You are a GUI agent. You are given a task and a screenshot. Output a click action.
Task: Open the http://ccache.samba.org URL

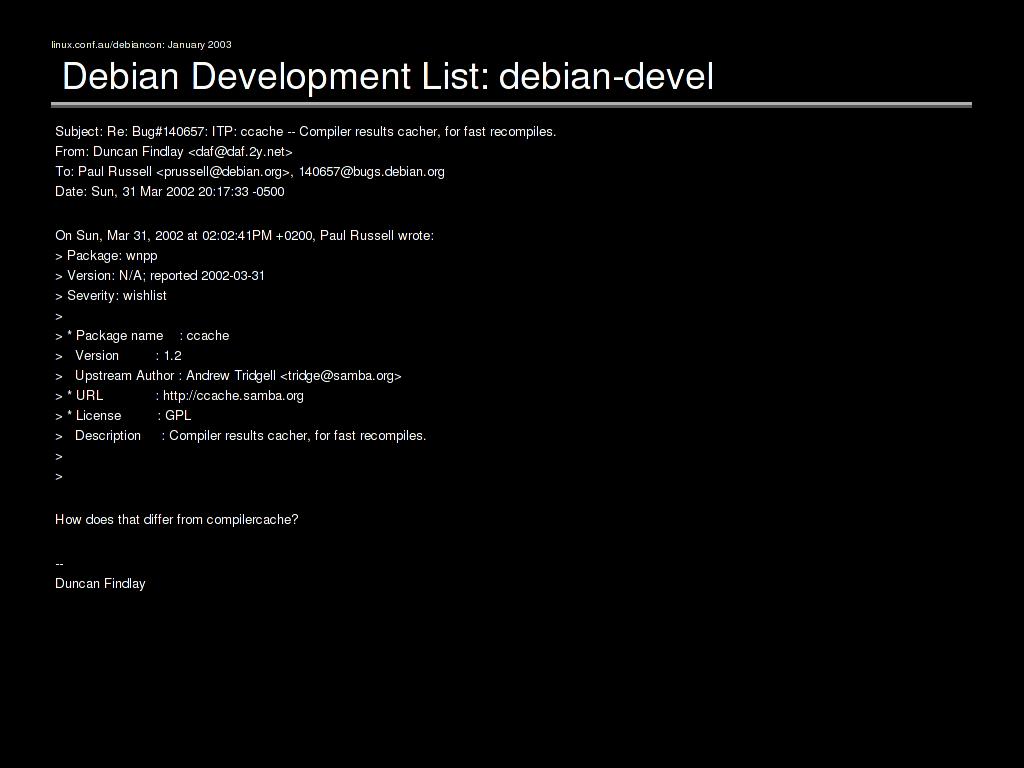233,396
